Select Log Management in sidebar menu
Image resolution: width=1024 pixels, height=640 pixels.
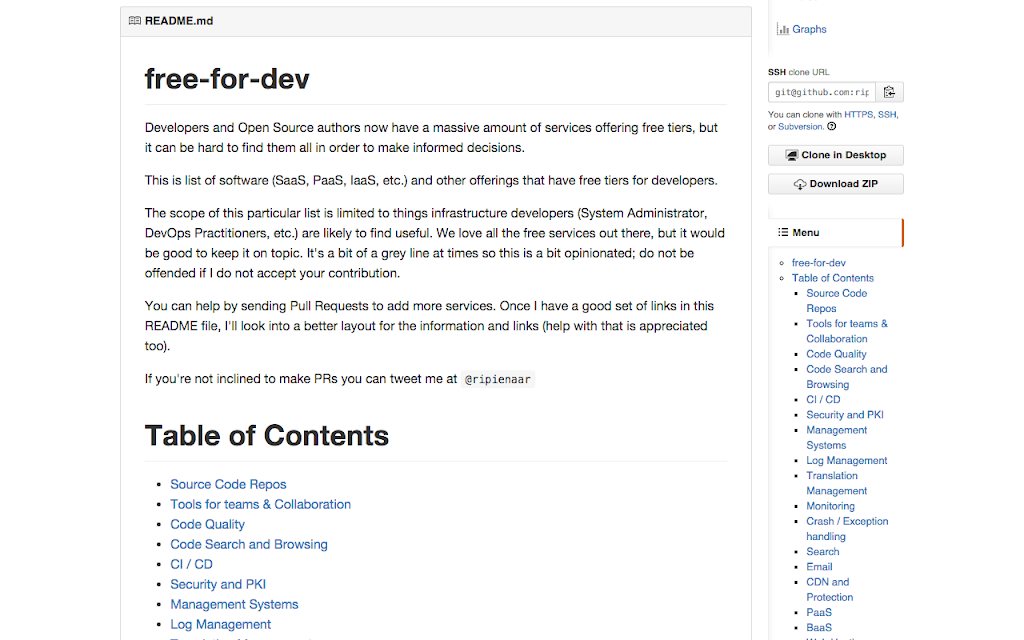point(846,460)
